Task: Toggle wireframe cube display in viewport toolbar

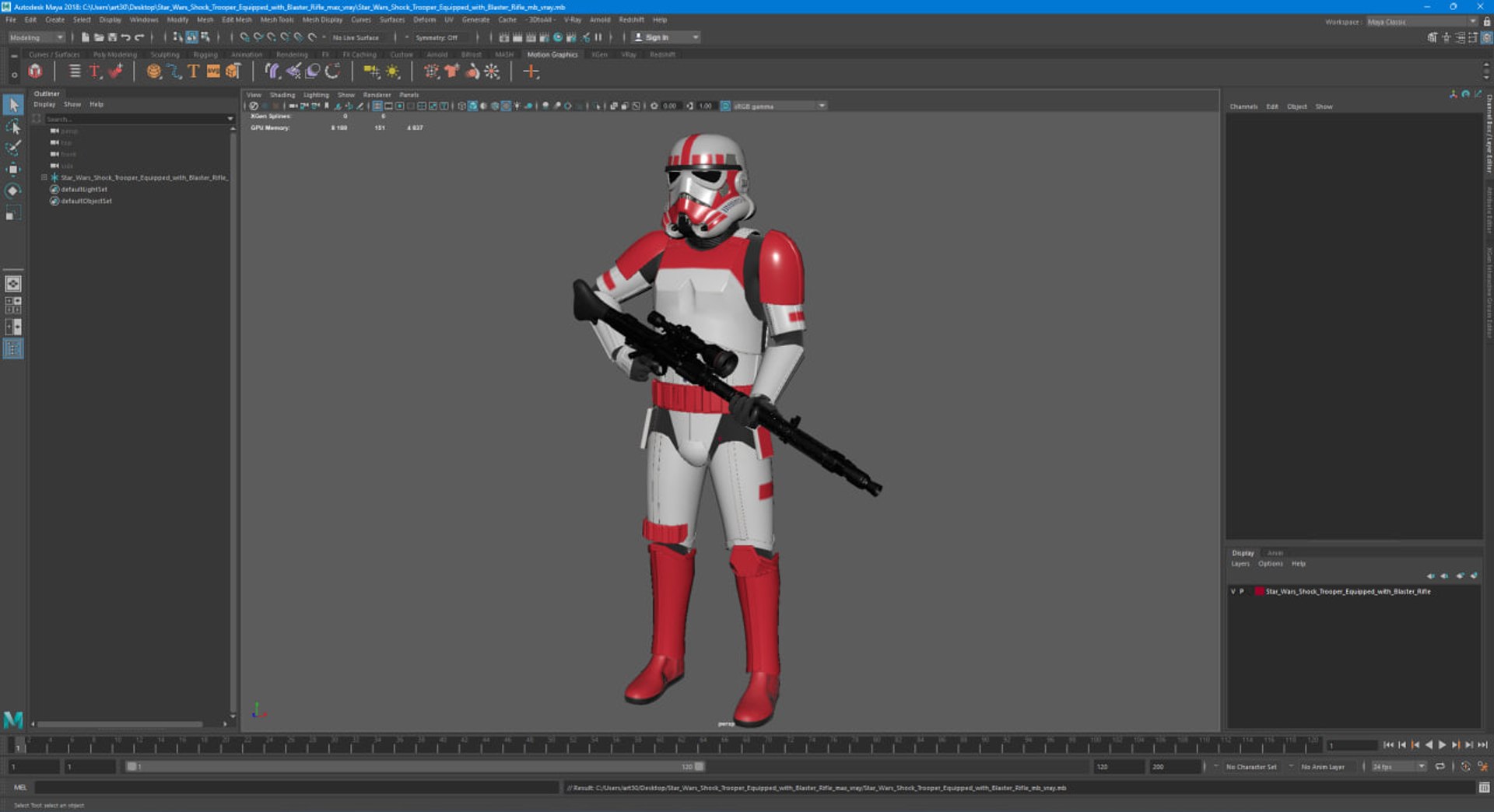Action: point(461,106)
